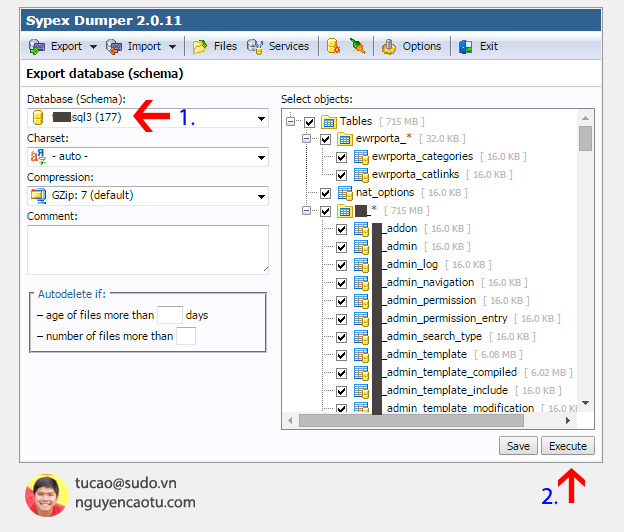Viewport: 624px width, 532px height.
Task: Click the _admin table icon
Action: click(x=361, y=247)
